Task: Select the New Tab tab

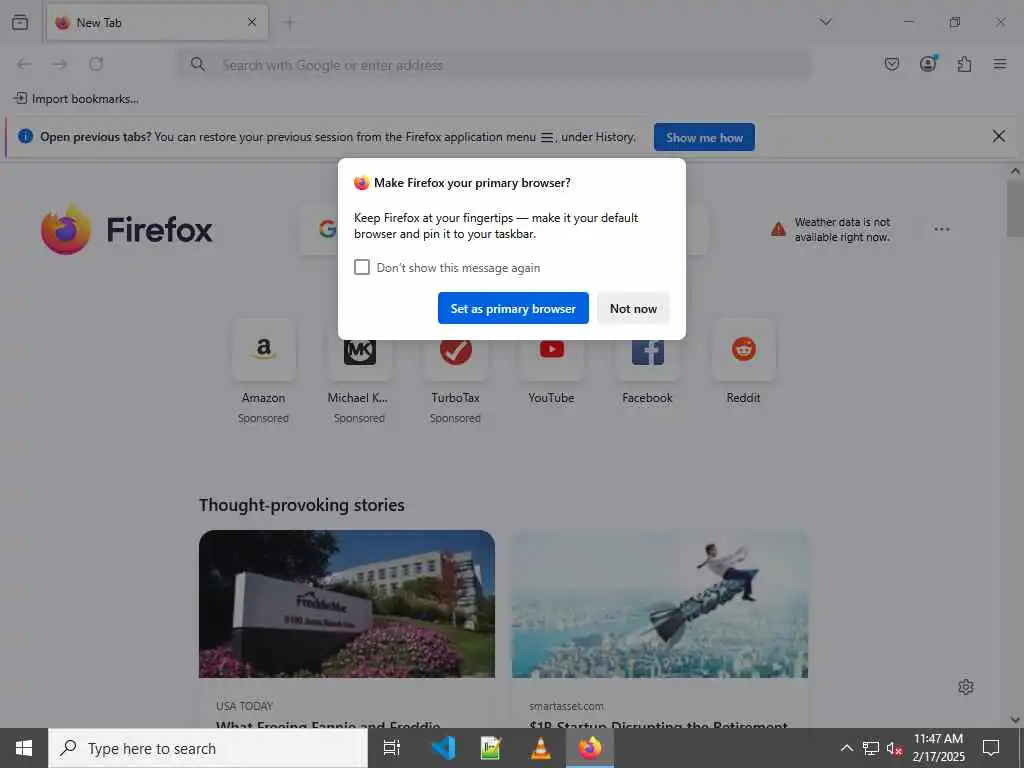Action: [157, 23]
